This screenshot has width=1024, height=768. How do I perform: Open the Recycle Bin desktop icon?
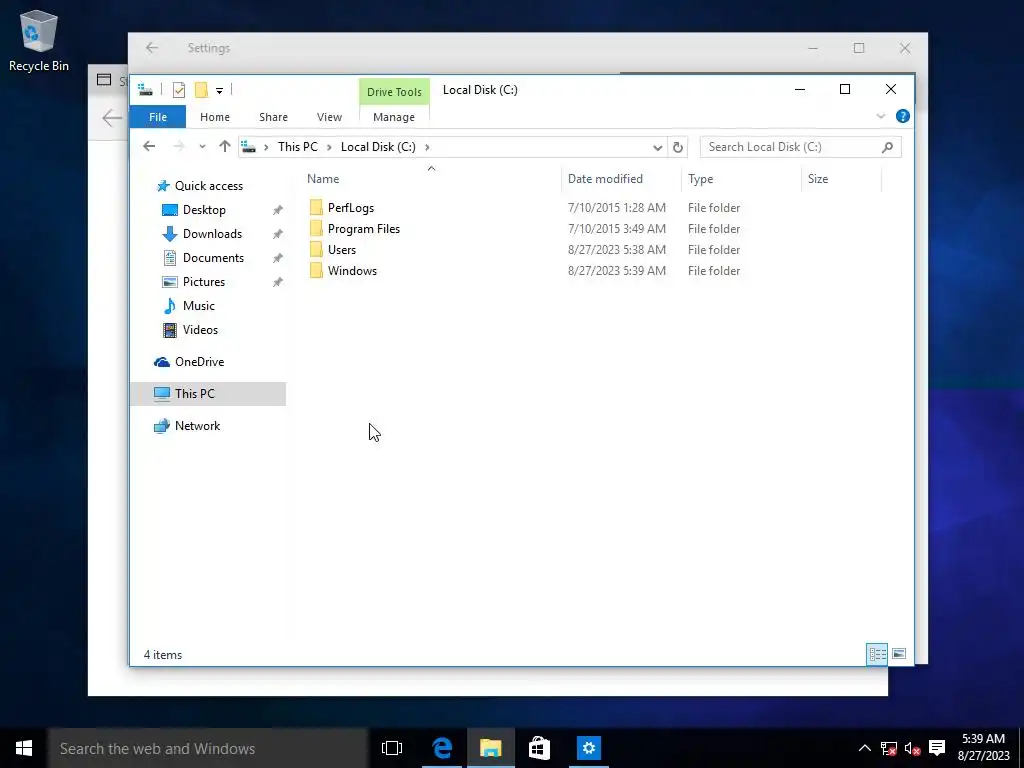[39, 40]
